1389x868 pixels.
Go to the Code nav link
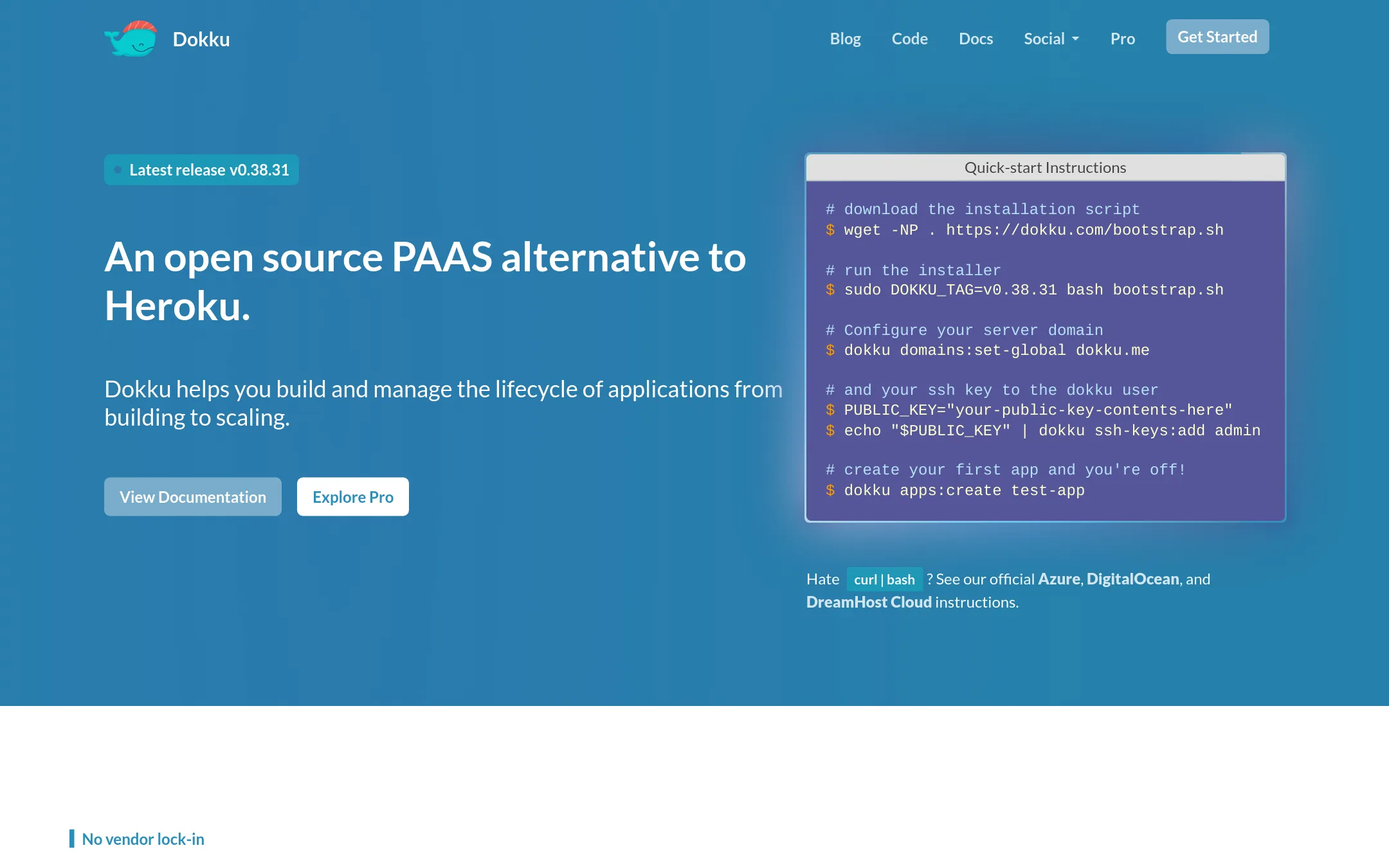click(909, 39)
